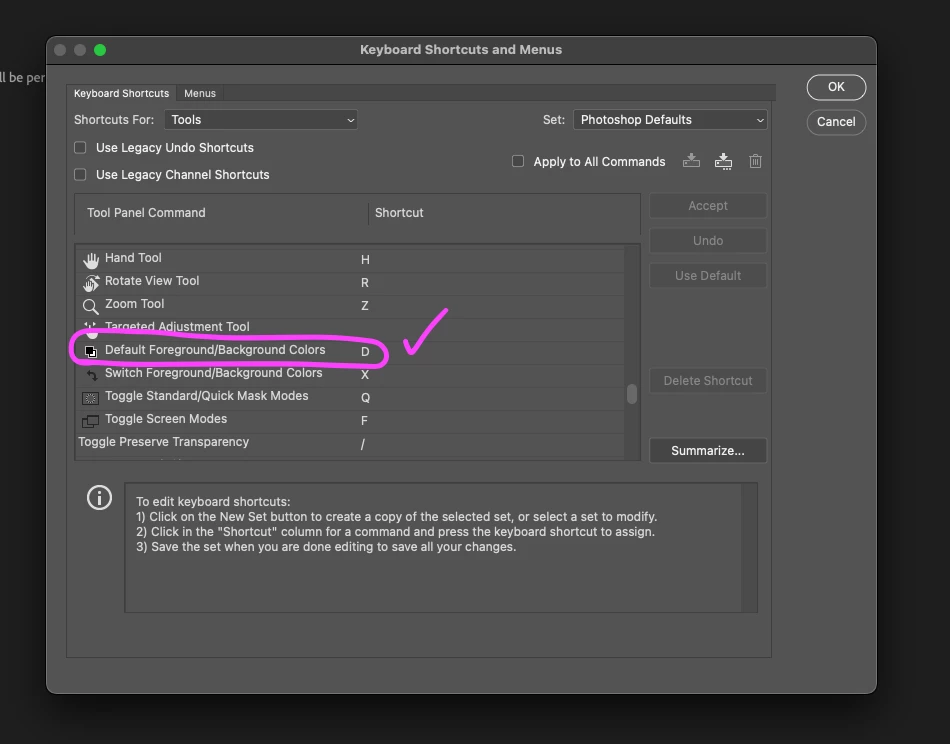The image size is (950, 744).
Task: Delete the current shortcut set trash icon
Action: click(x=755, y=161)
